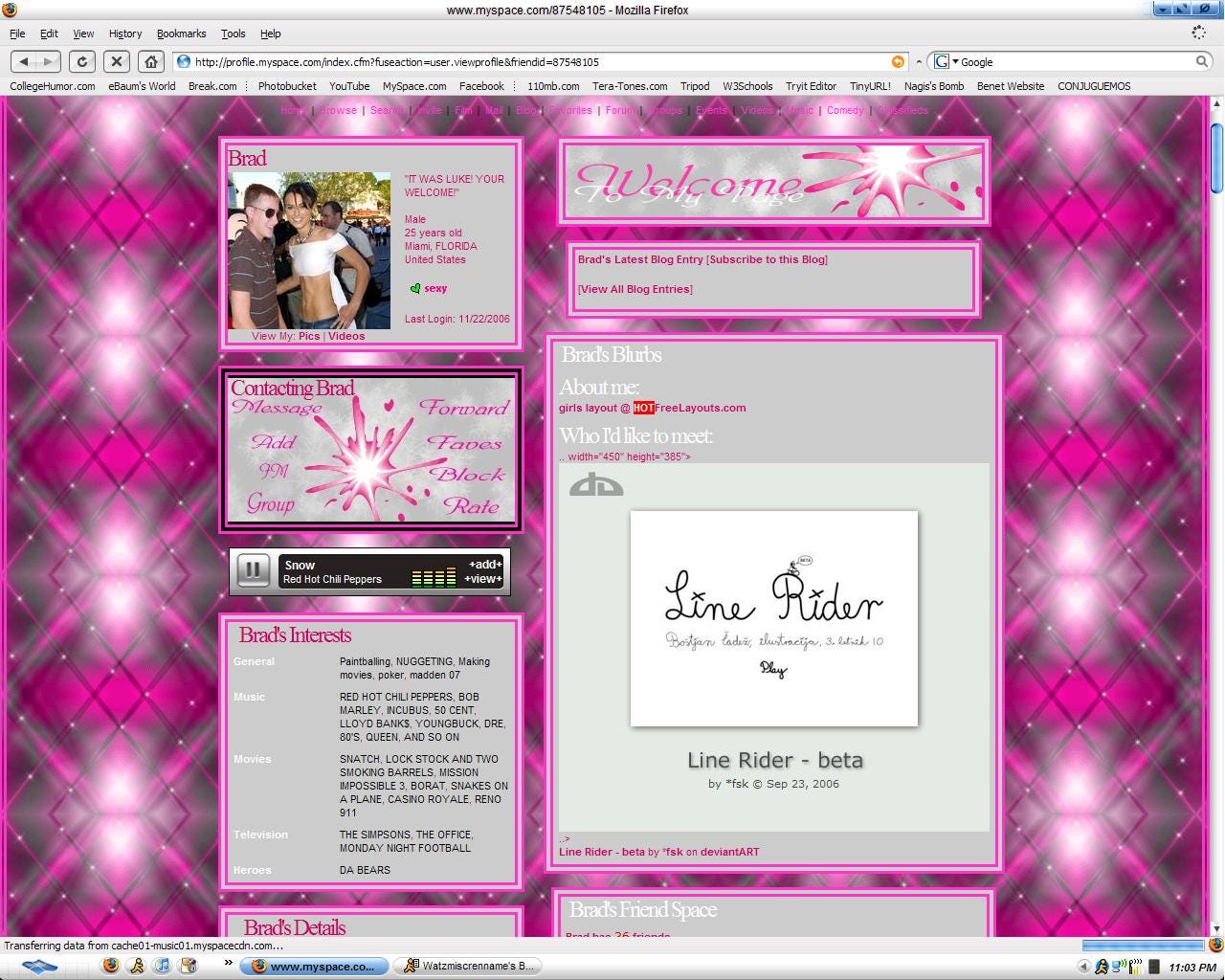The image size is (1225, 980).
Task: Open the TinyURL! bookmark
Action: pos(870,86)
